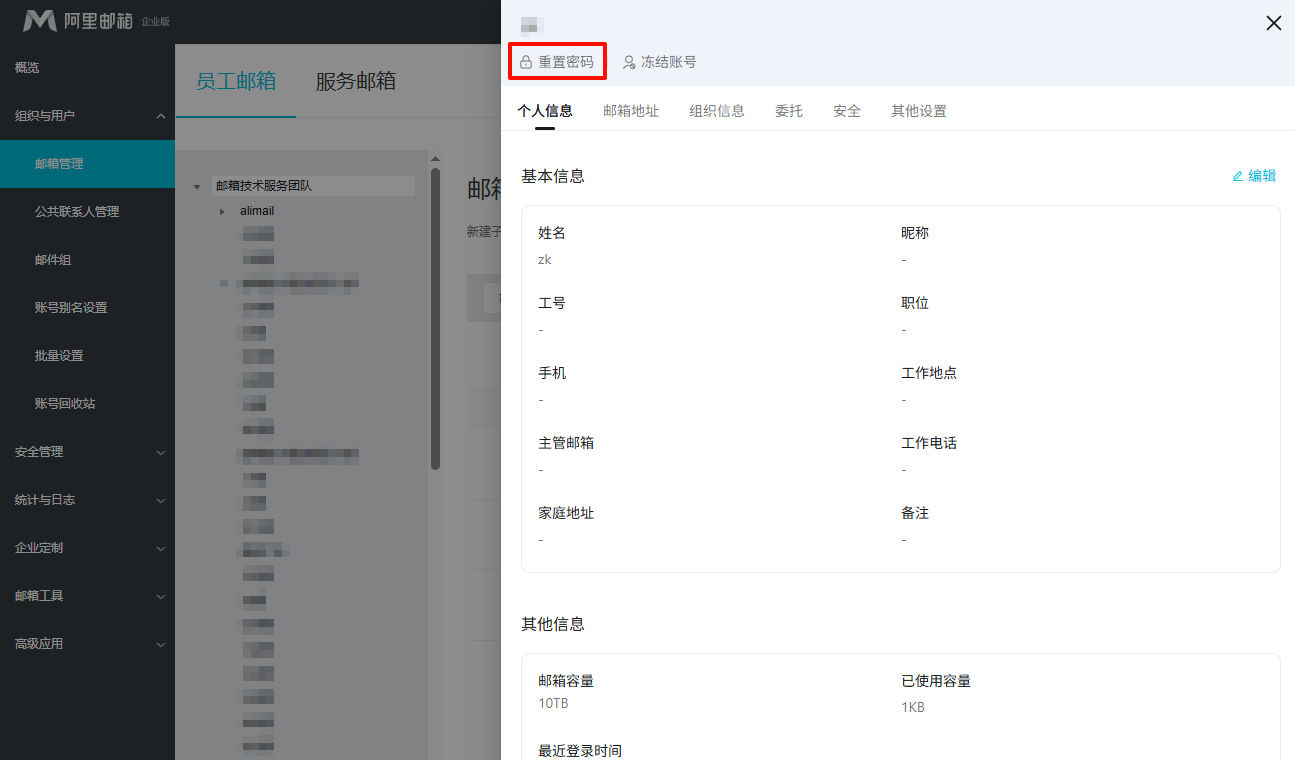
Task: Select the 个人信息 tab
Action: (x=545, y=111)
